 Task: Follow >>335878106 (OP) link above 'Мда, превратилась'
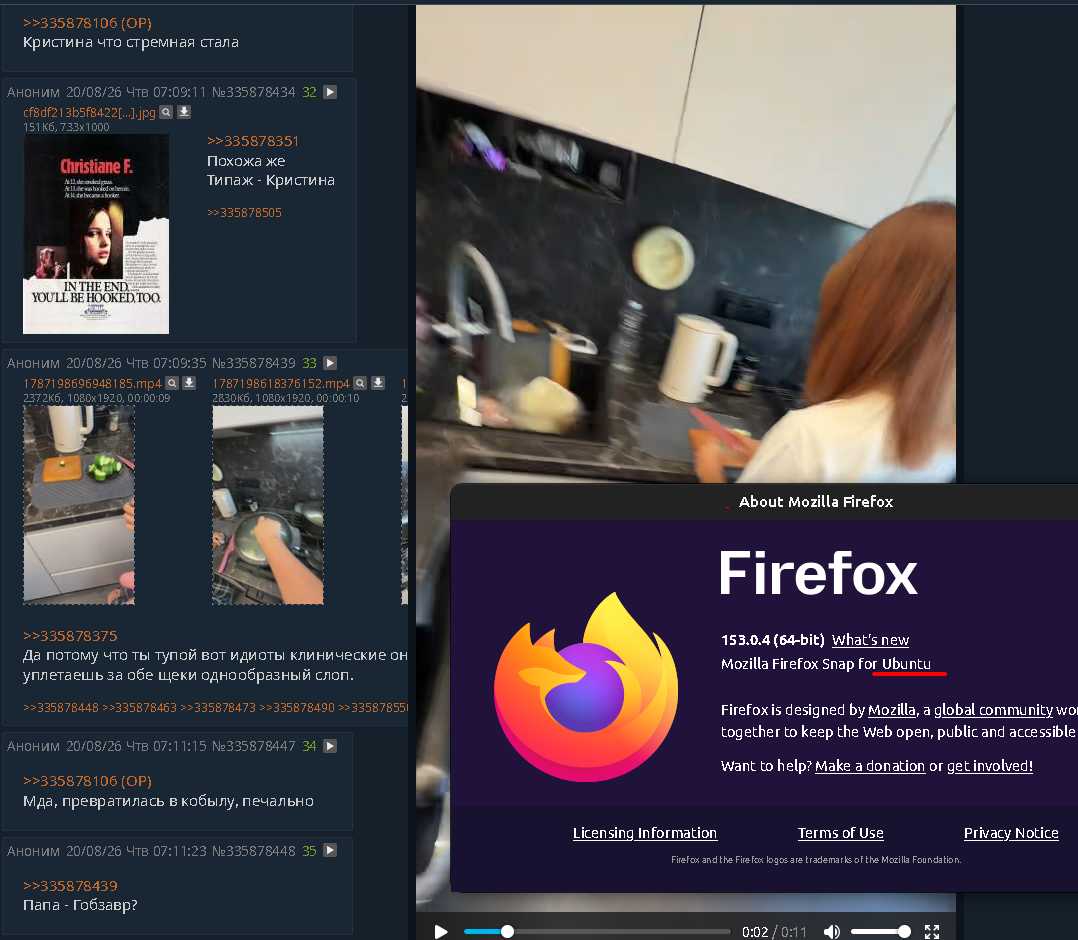(x=87, y=781)
